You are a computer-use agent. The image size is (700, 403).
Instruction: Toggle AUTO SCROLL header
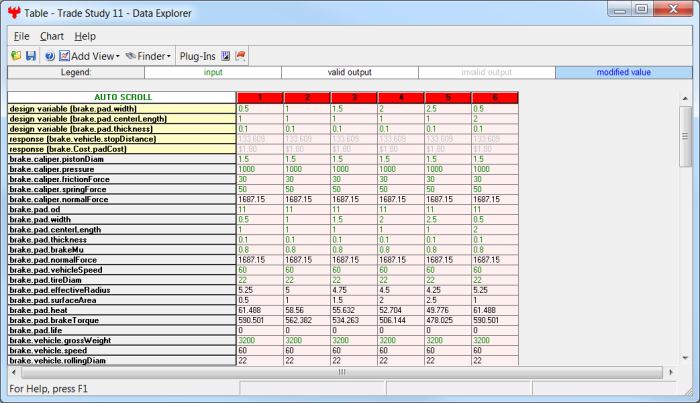click(x=120, y=97)
